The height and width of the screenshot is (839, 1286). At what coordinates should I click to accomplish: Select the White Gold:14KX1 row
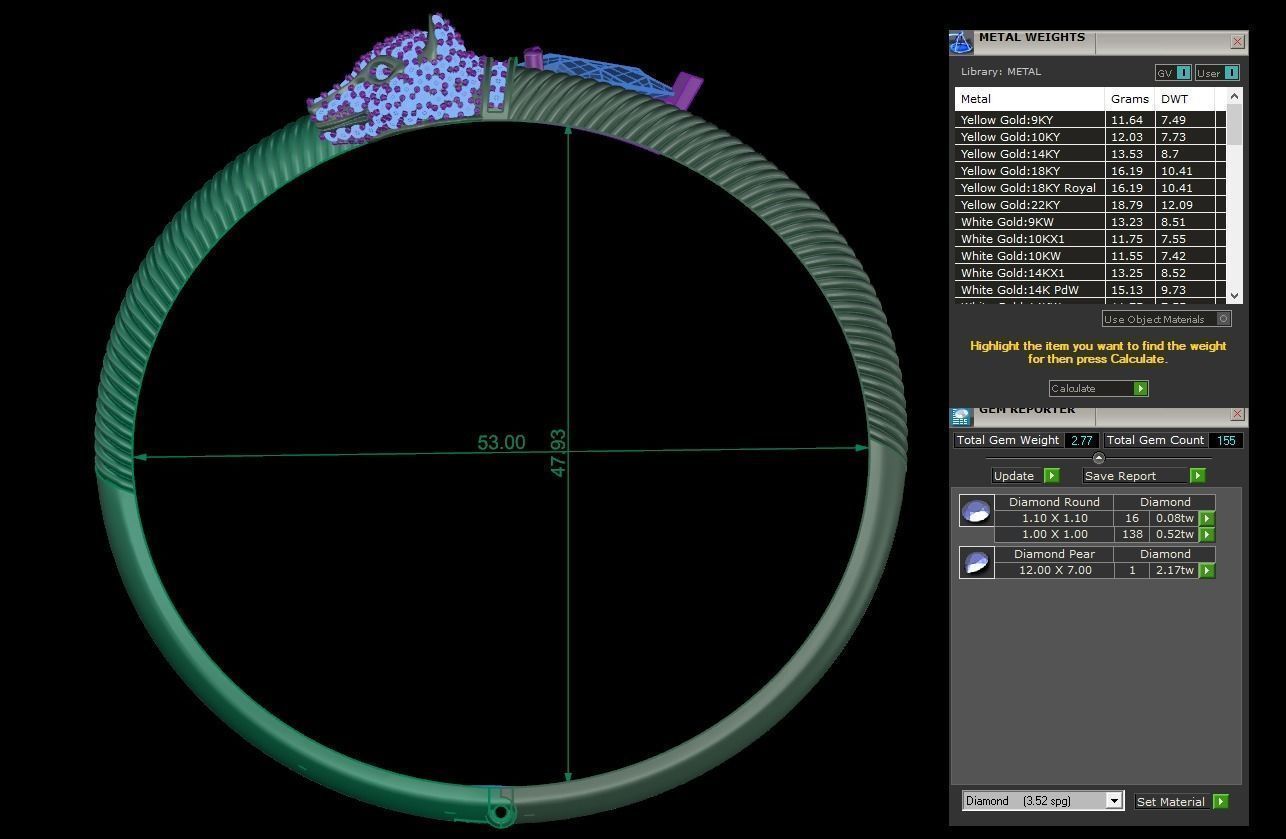click(x=1090, y=273)
